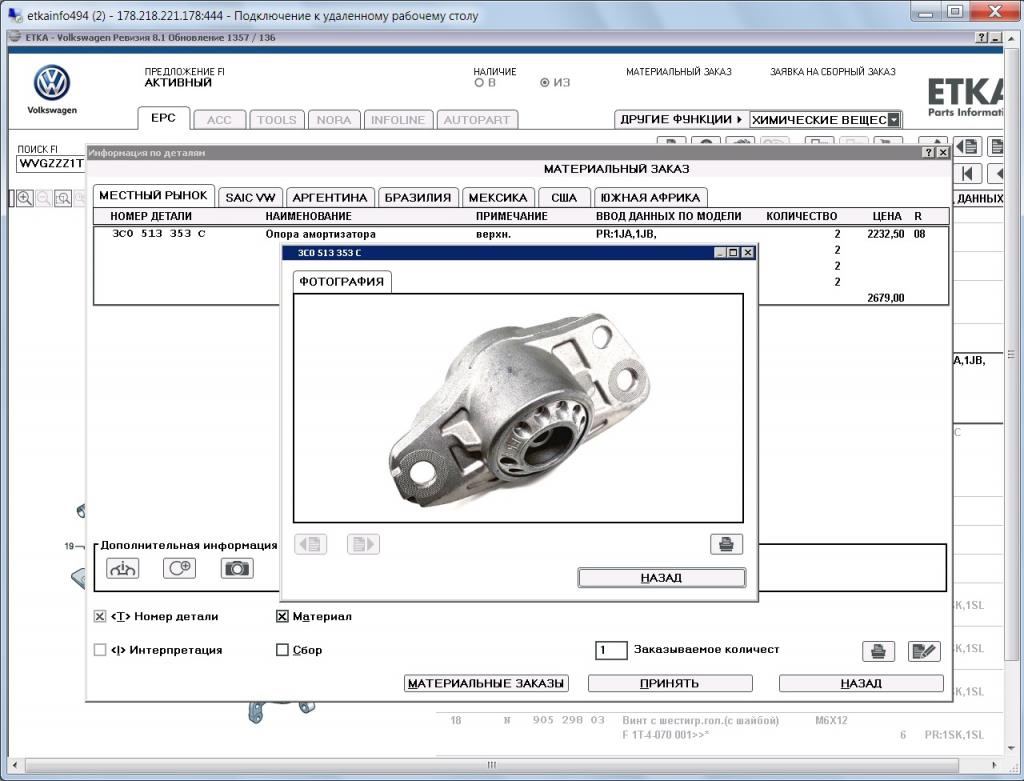Click the ЦЕНА column header

coord(887,216)
